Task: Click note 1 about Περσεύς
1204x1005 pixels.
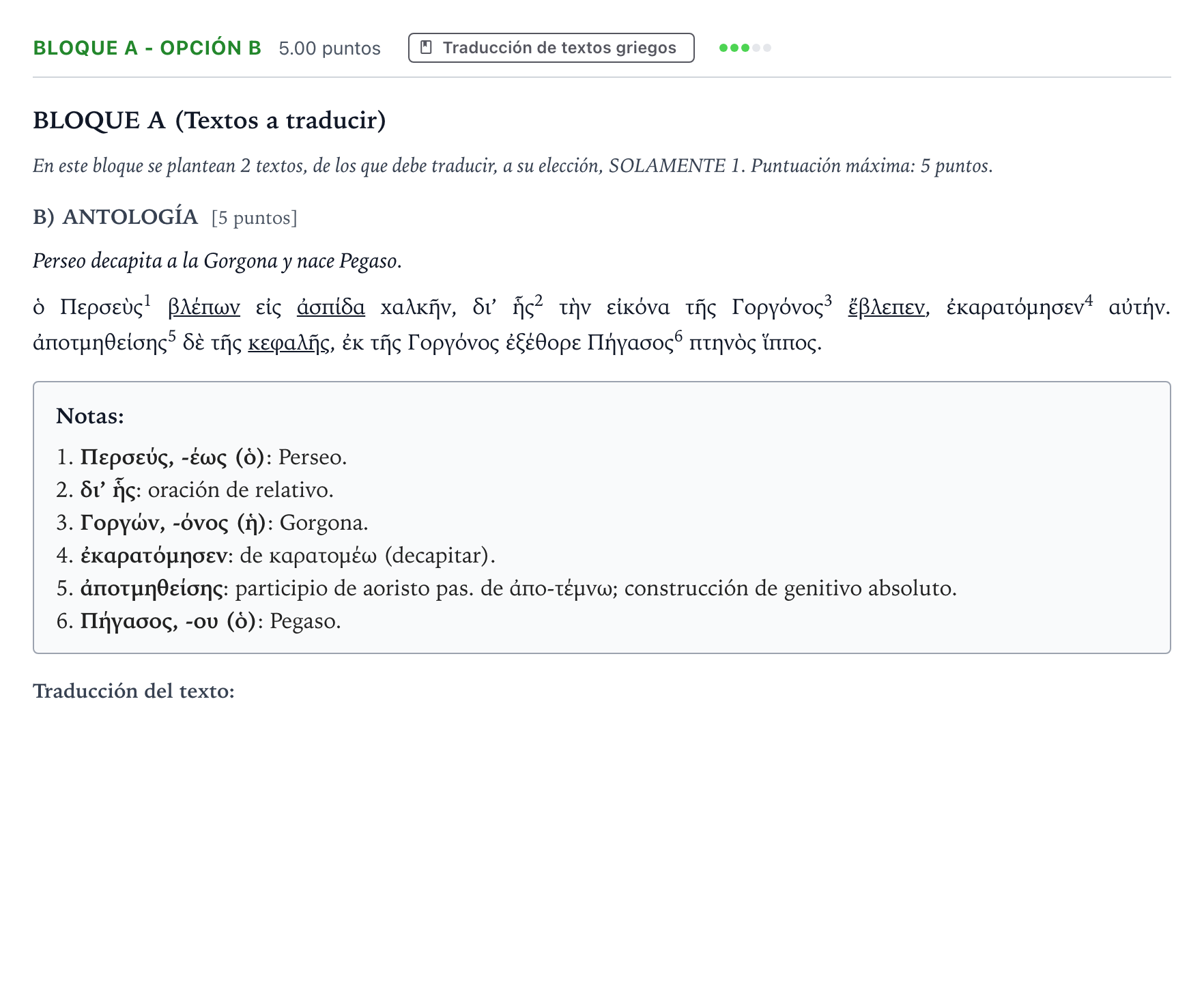Action: pyautogui.click(x=202, y=457)
